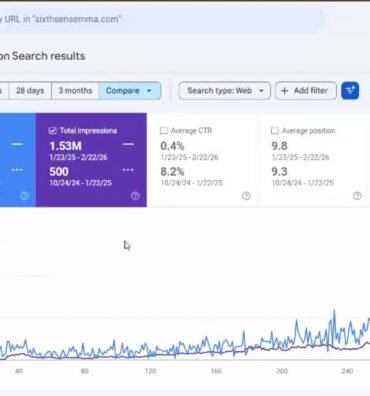370x396 pixels.
Task: Enable the Average position checkbox
Action: coord(275,131)
